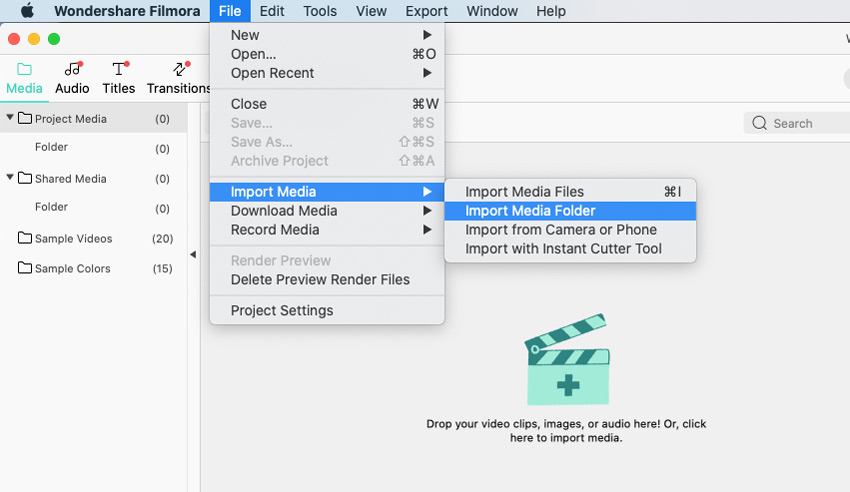Expand the Download Media submenu
The image size is (850, 492).
coord(327,211)
